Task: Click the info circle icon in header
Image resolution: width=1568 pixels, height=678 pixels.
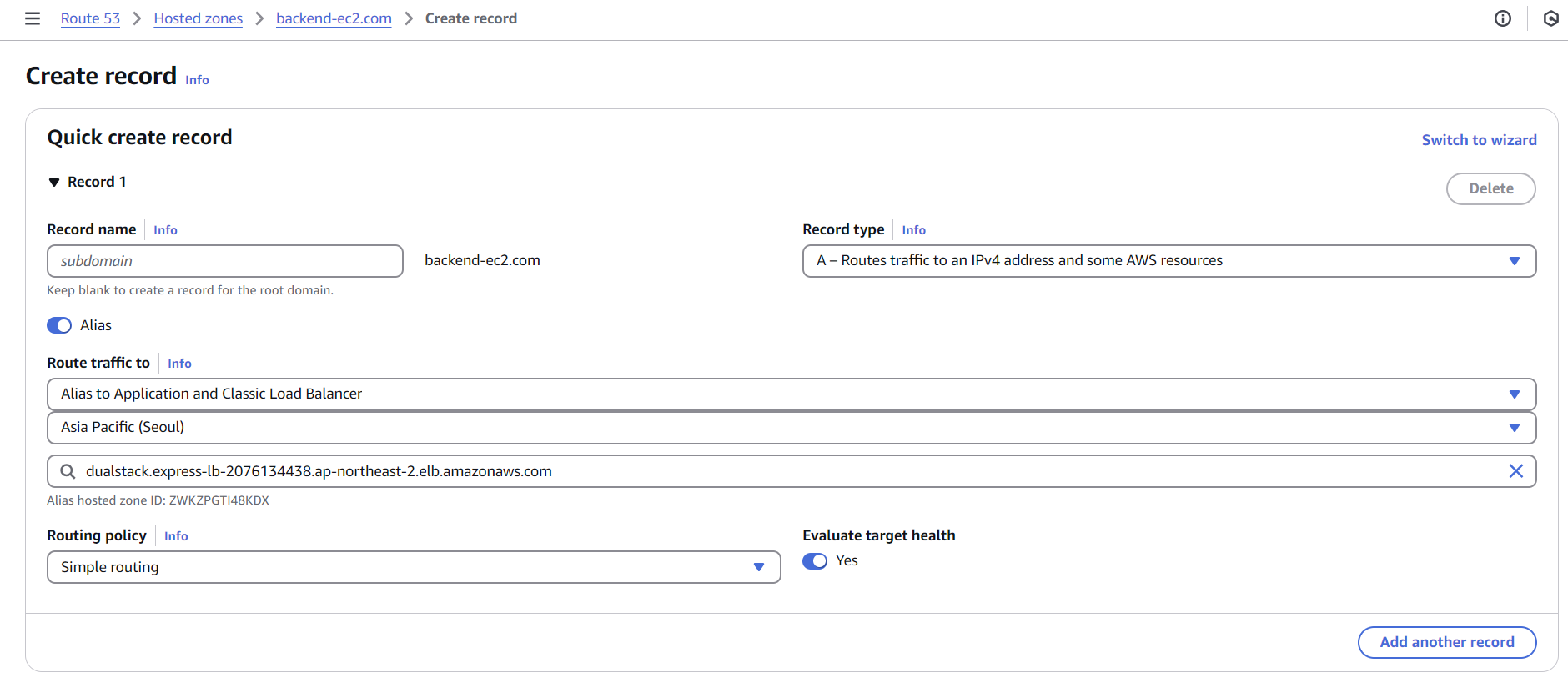Action: click(1502, 18)
